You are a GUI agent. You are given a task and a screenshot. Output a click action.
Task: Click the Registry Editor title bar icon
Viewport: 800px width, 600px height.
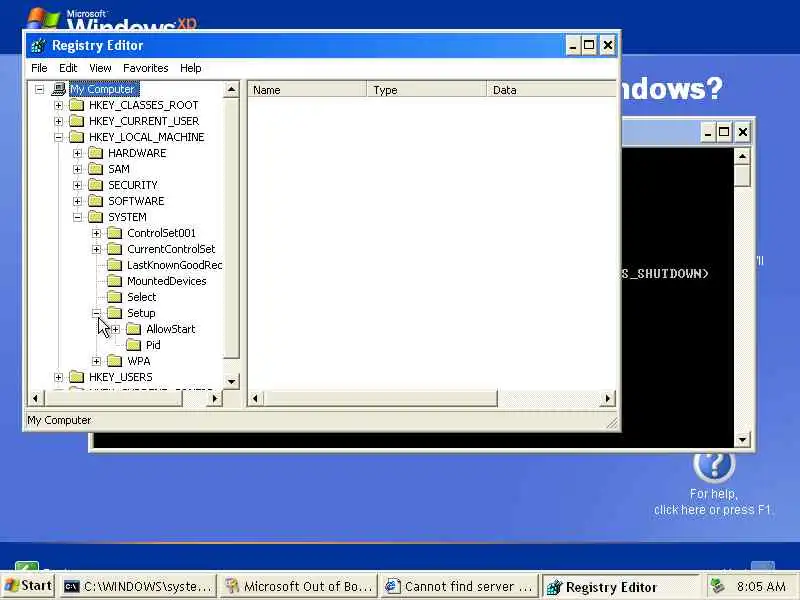coord(38,45)
